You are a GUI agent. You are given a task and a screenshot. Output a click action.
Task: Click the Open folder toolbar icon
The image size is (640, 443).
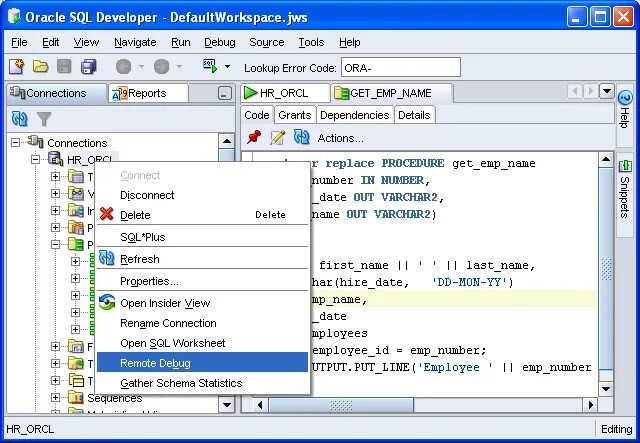(40, 66)
